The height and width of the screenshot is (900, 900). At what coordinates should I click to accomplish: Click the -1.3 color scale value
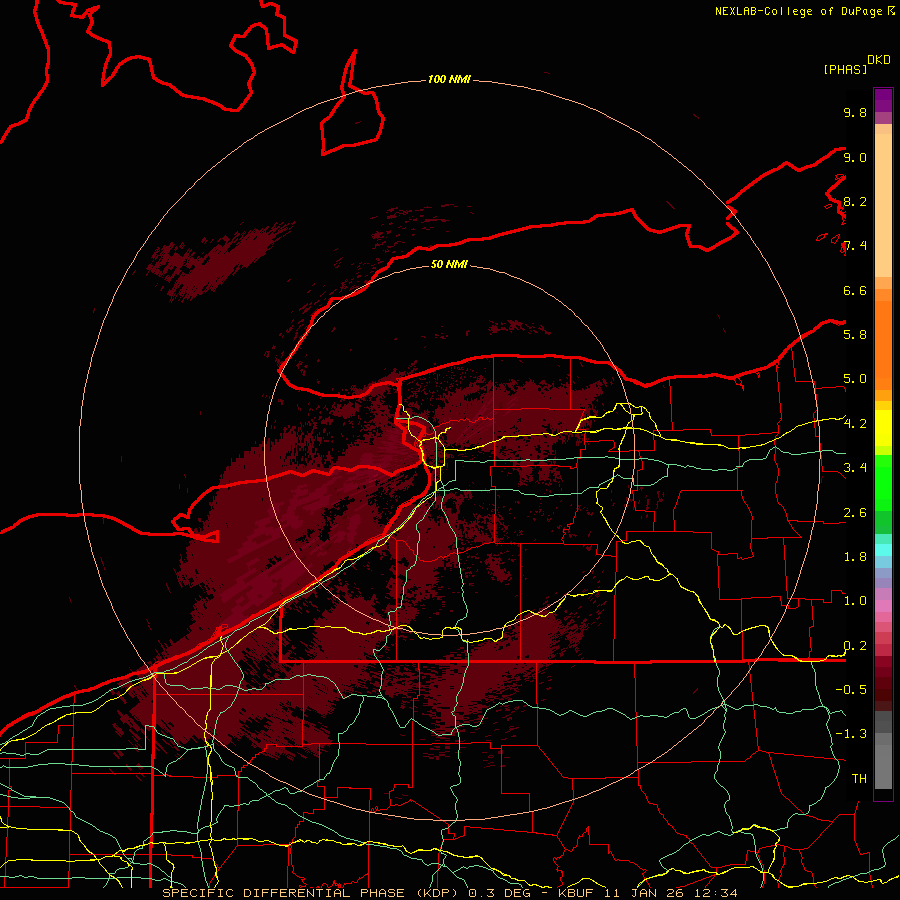pyautogui.click(x=851, y=734)
